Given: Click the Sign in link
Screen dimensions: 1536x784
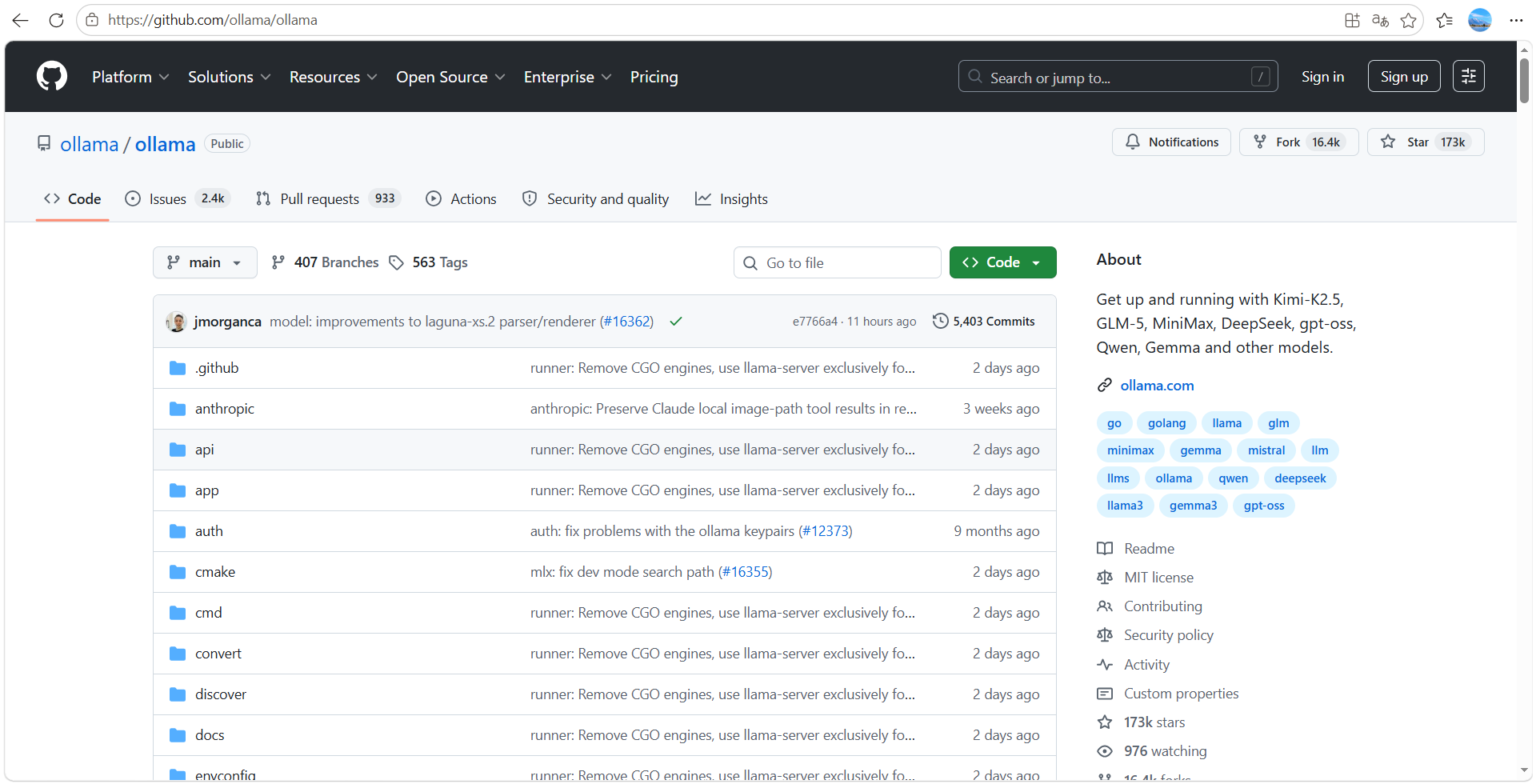Looking at the screenshot, I should [1322, 76].
